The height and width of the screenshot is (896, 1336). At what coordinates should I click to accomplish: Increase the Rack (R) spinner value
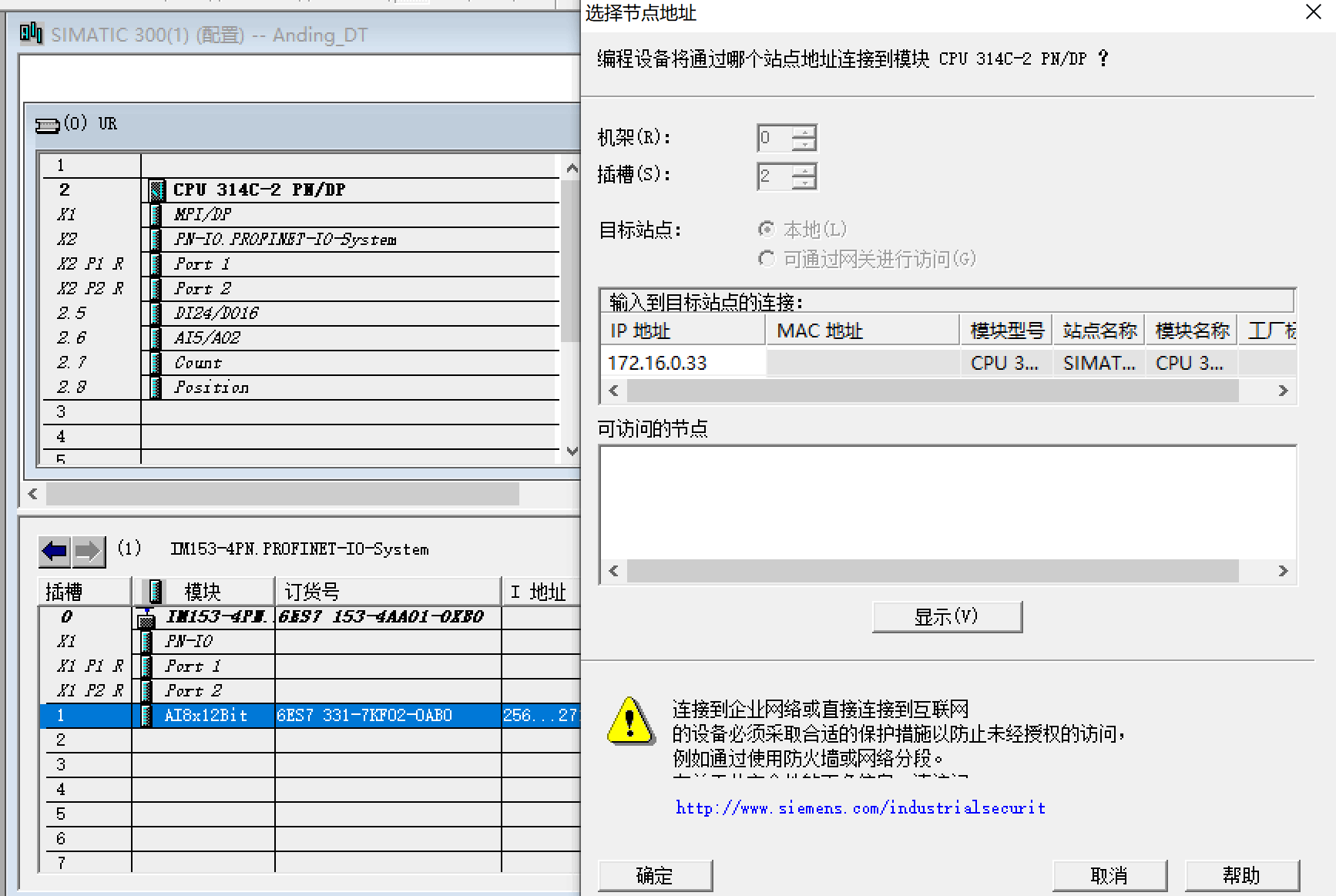(804, 132)
